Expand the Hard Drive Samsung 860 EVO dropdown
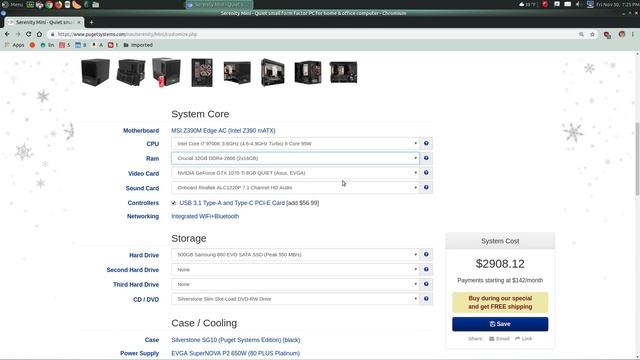 click(295, 254)
